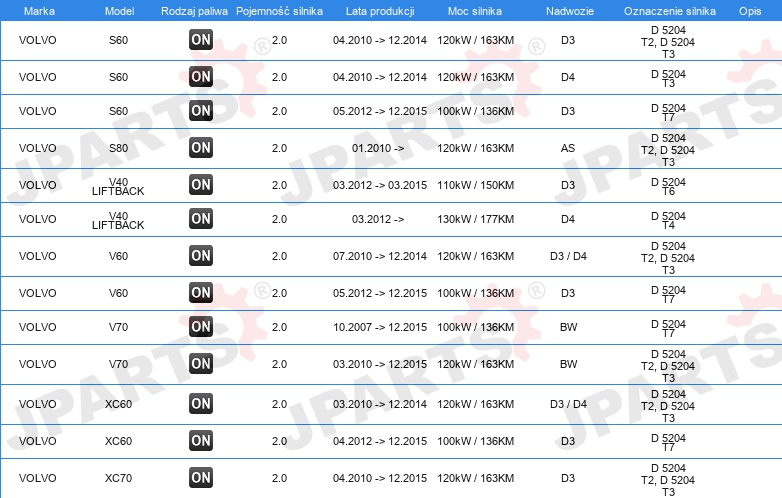
Task: Click ON icon in the V60 120kW row
Action: 201,256
